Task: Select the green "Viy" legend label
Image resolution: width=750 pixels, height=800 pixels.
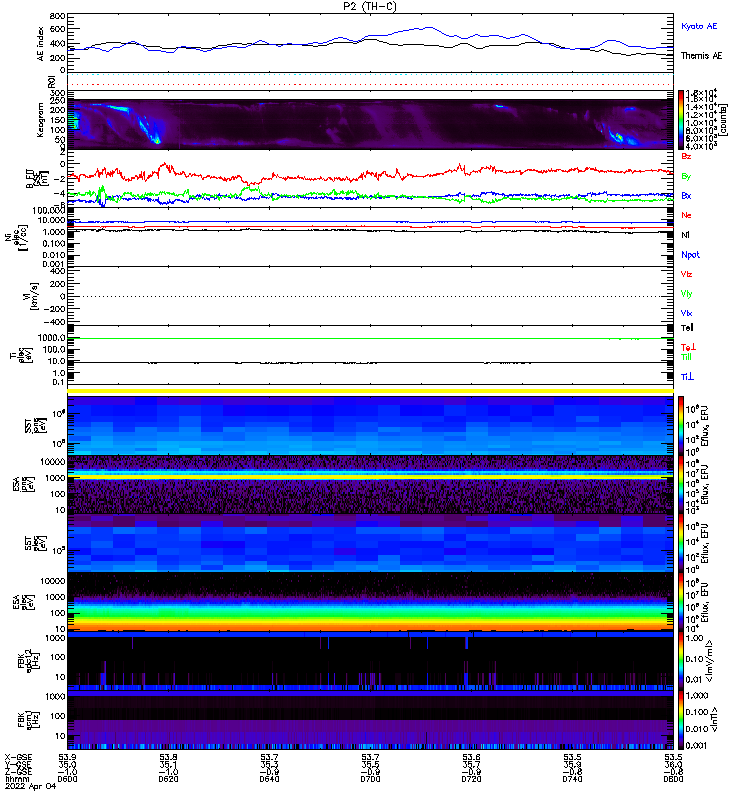Action: 686,294
